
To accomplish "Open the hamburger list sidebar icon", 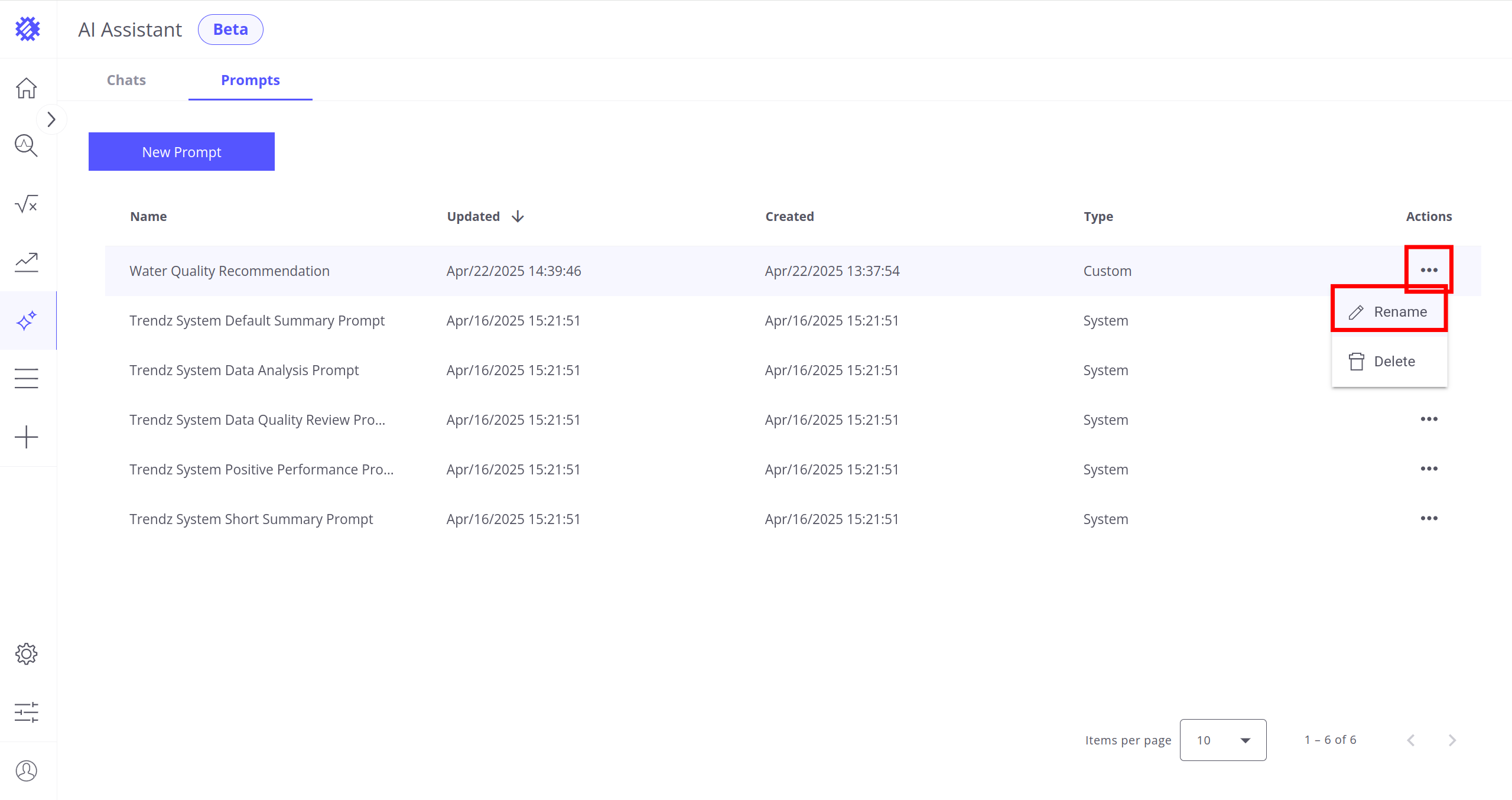I will [26, 378].
